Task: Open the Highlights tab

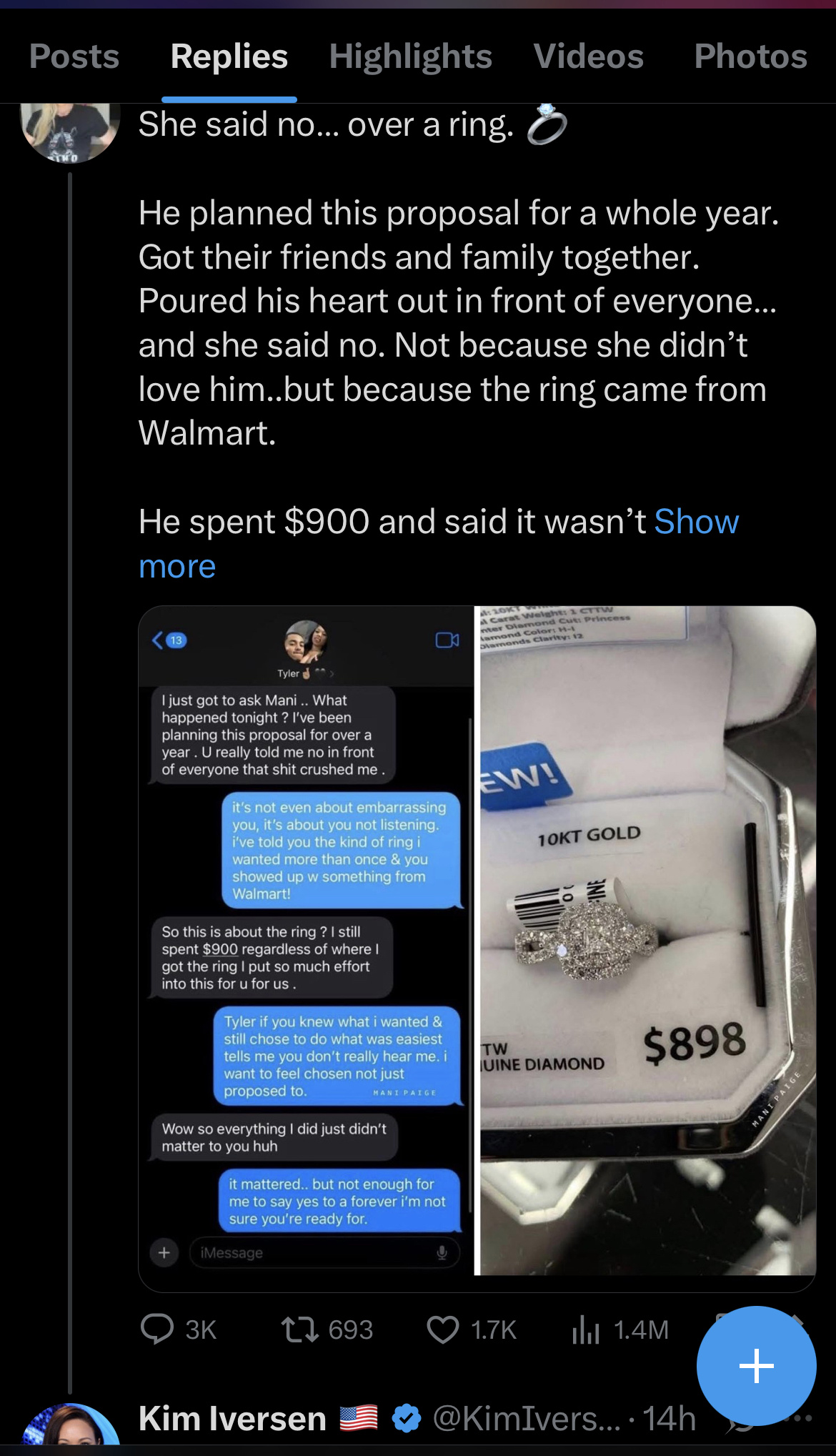Action: 411,56
